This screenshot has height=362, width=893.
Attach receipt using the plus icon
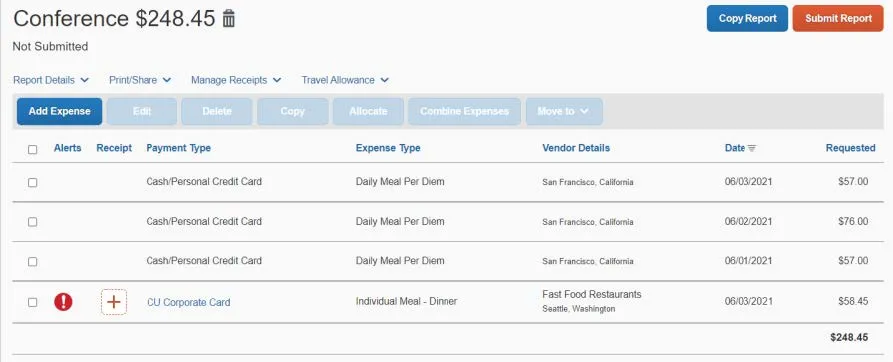pyautogui.click(x=114, y=302)
